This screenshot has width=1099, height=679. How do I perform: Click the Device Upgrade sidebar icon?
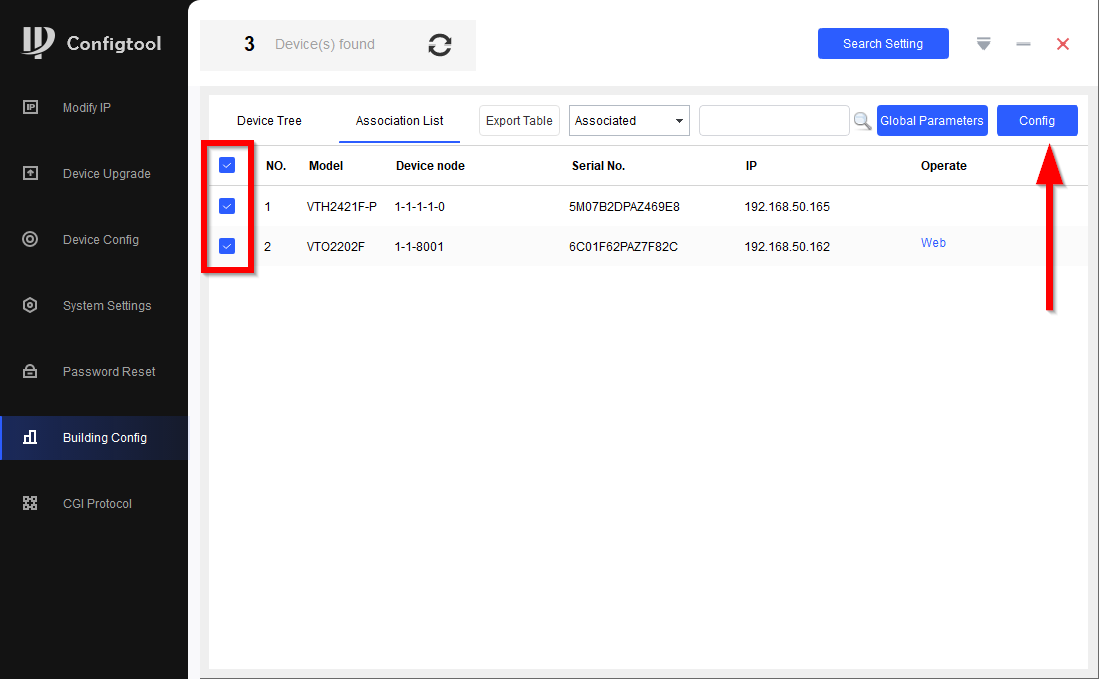[x=30, y=173]
